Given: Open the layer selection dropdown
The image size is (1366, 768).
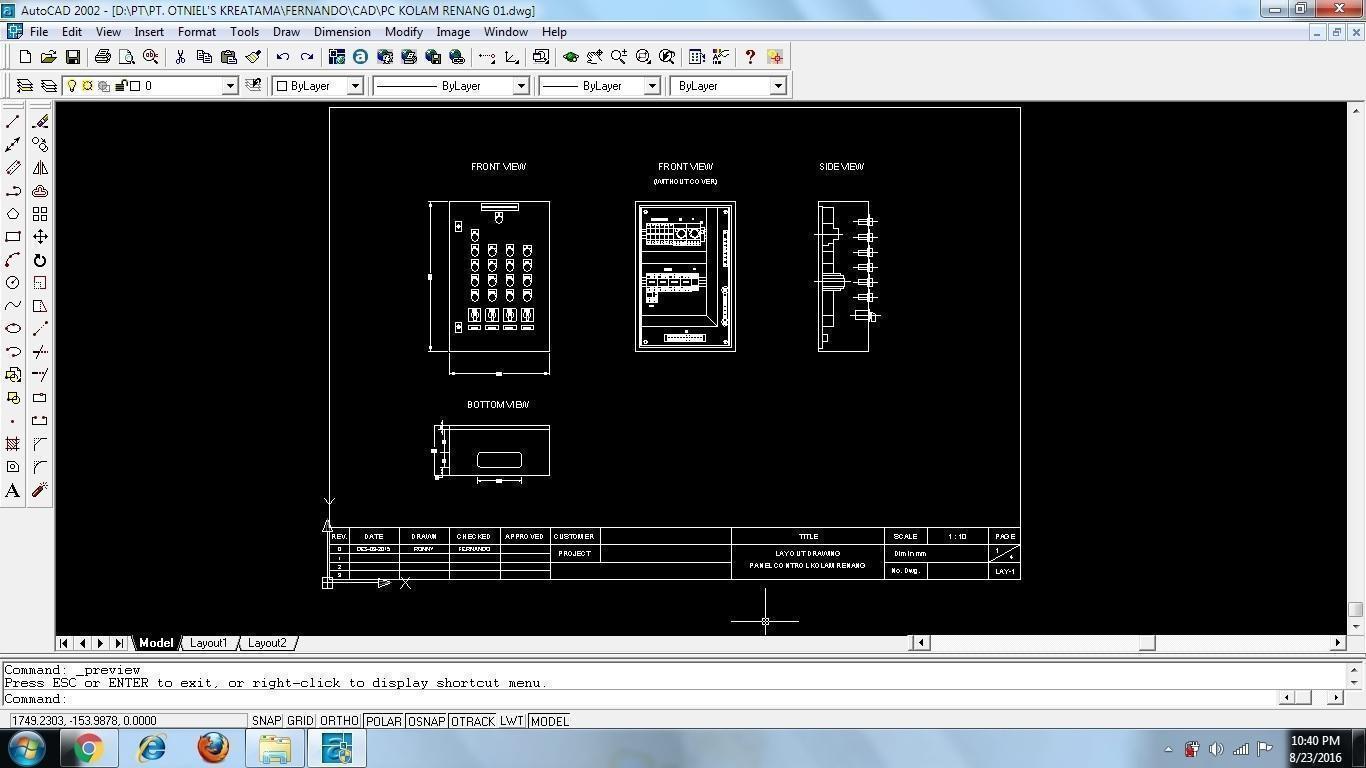Looking at the screenshot, I should coord(228,86).
